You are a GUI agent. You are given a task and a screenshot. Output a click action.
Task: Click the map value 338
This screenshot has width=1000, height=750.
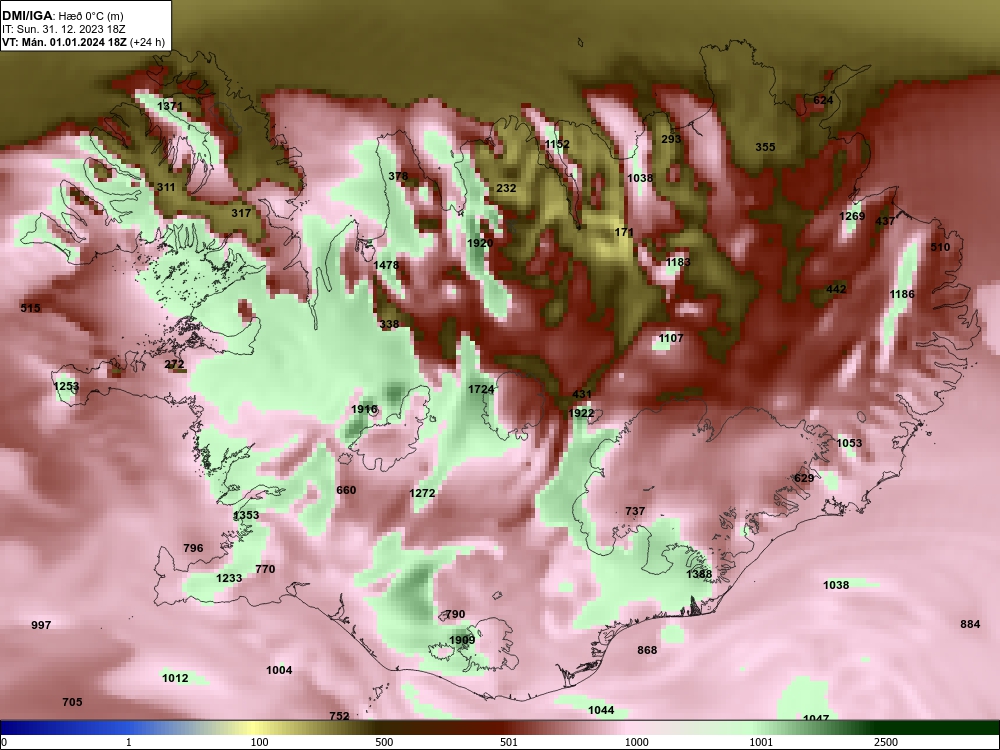(390, 325)
